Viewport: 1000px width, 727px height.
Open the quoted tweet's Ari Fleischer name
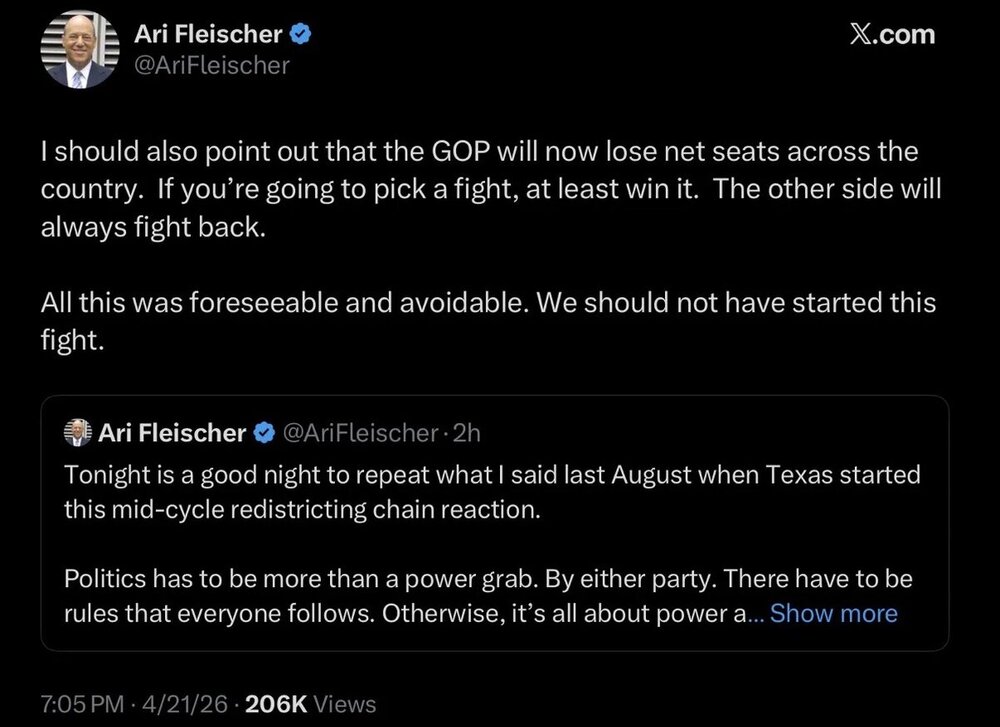tap(172, 433)
